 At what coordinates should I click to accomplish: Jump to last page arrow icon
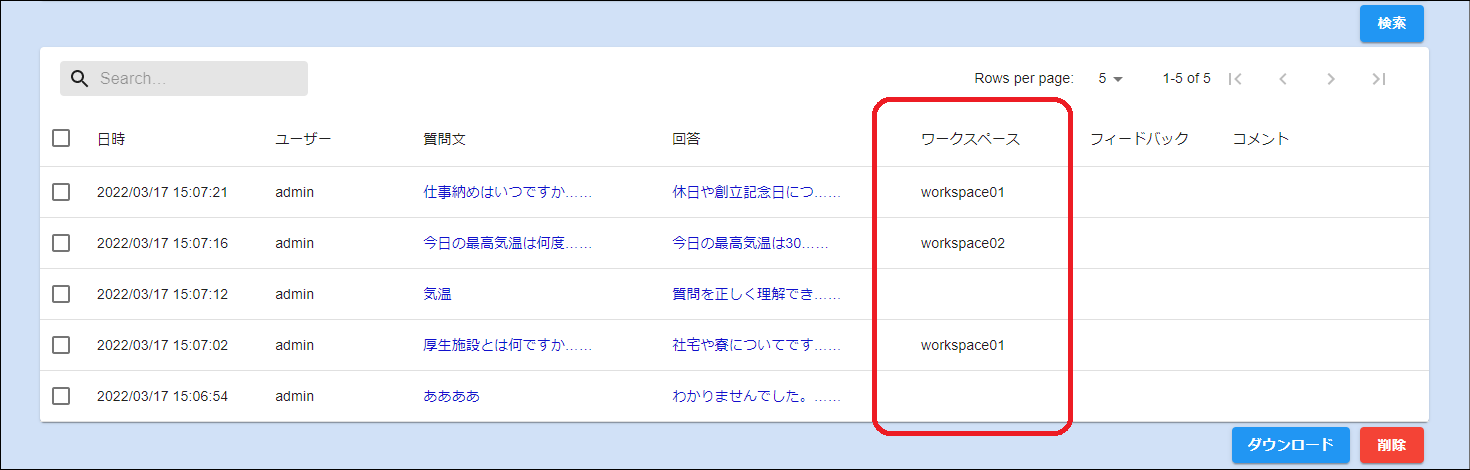pyautogui.click(x=1379, y=79)
